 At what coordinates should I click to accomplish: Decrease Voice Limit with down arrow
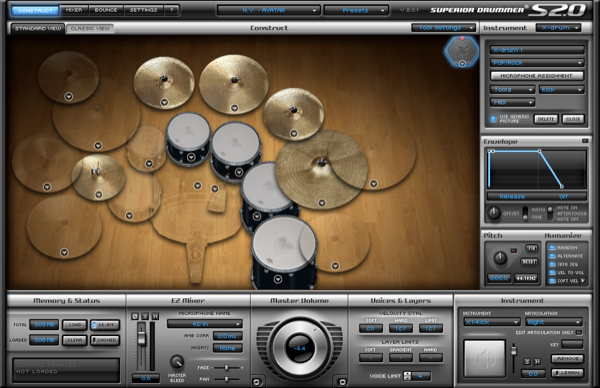408,378
